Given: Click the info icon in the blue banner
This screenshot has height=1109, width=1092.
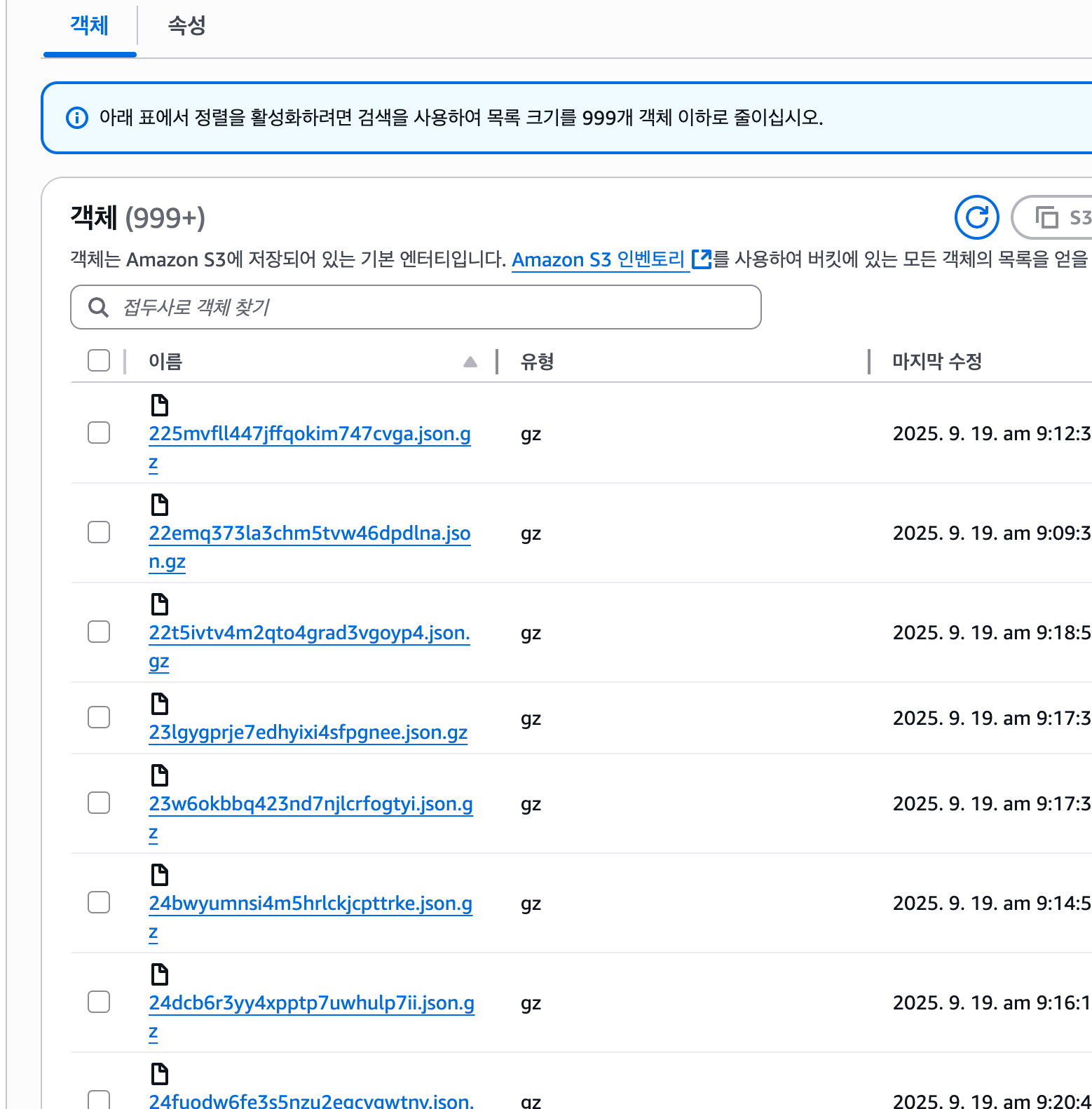Looking at the screenshot, I should (77, 118).
